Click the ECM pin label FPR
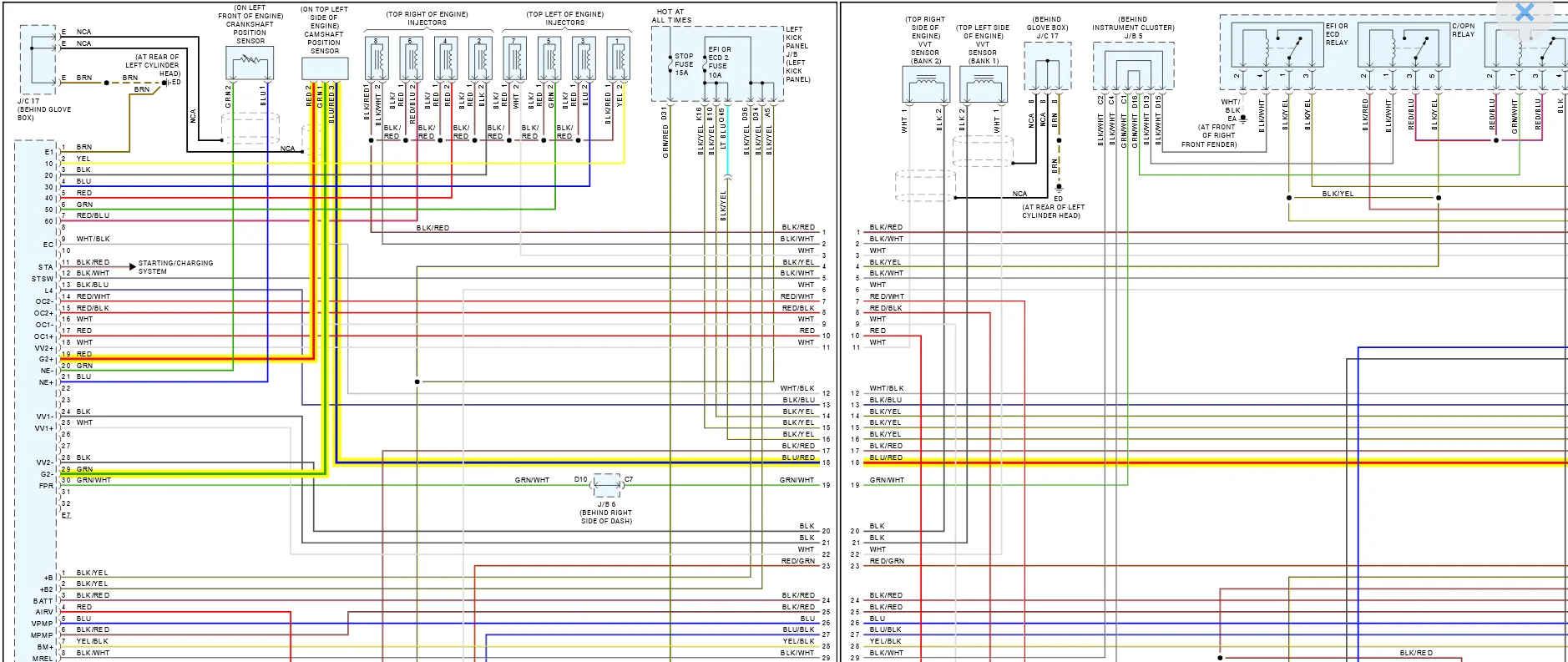The height and width of the screenshot is (662, 1568). (46, 485)
